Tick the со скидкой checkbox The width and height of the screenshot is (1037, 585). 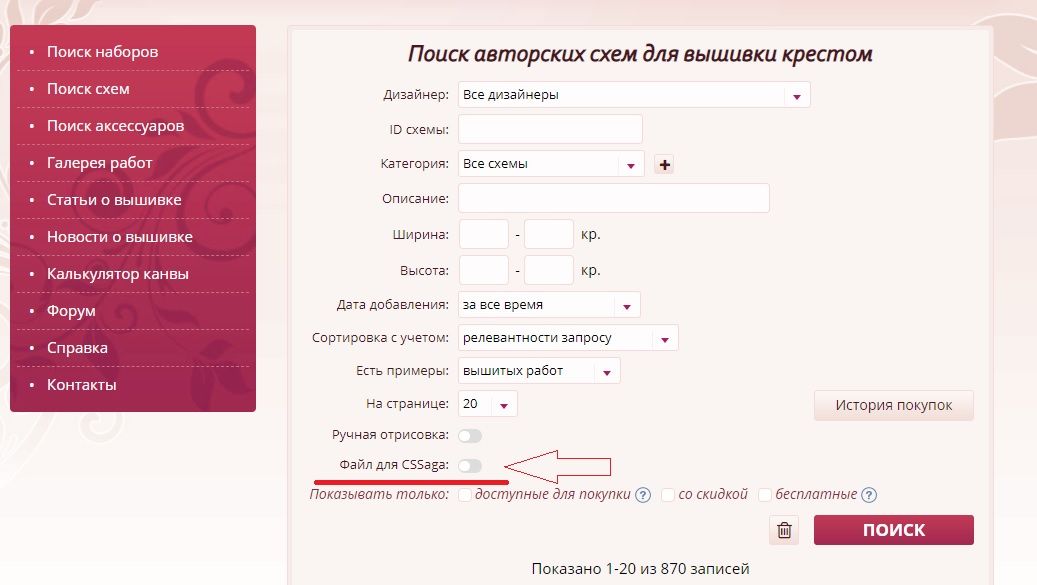[668, 495]
